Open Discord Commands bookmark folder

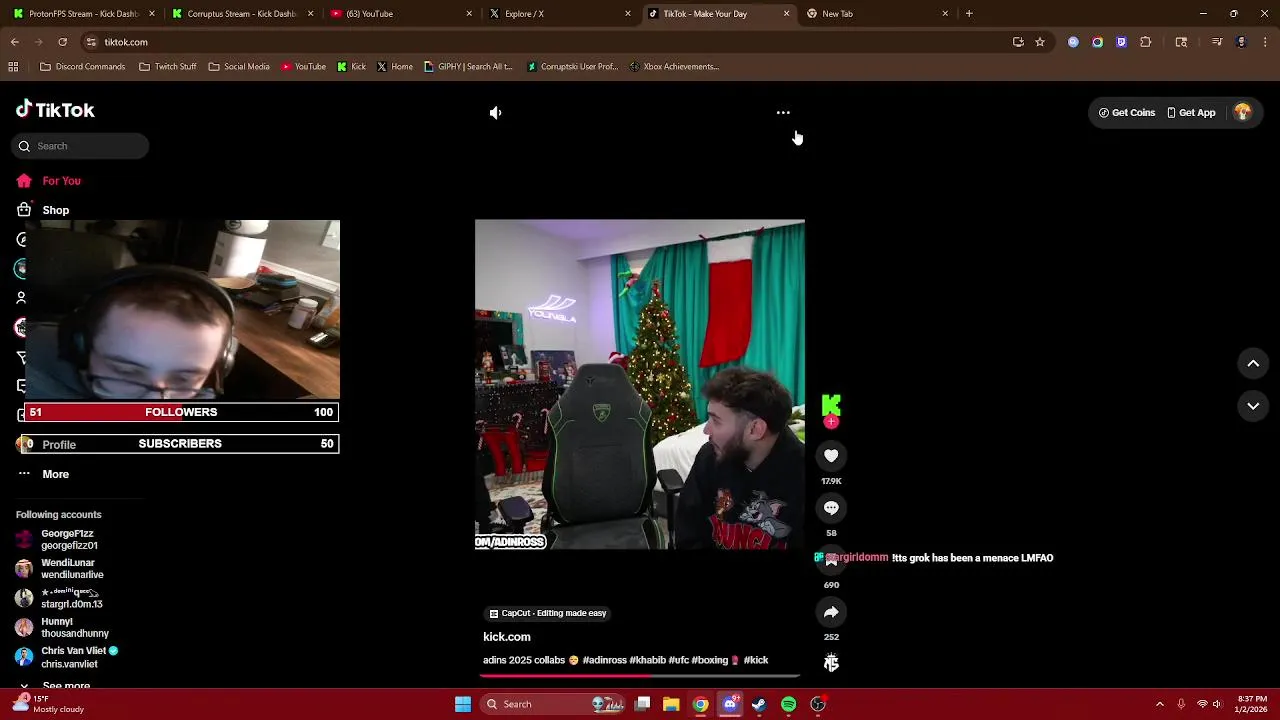pos(82,67)
